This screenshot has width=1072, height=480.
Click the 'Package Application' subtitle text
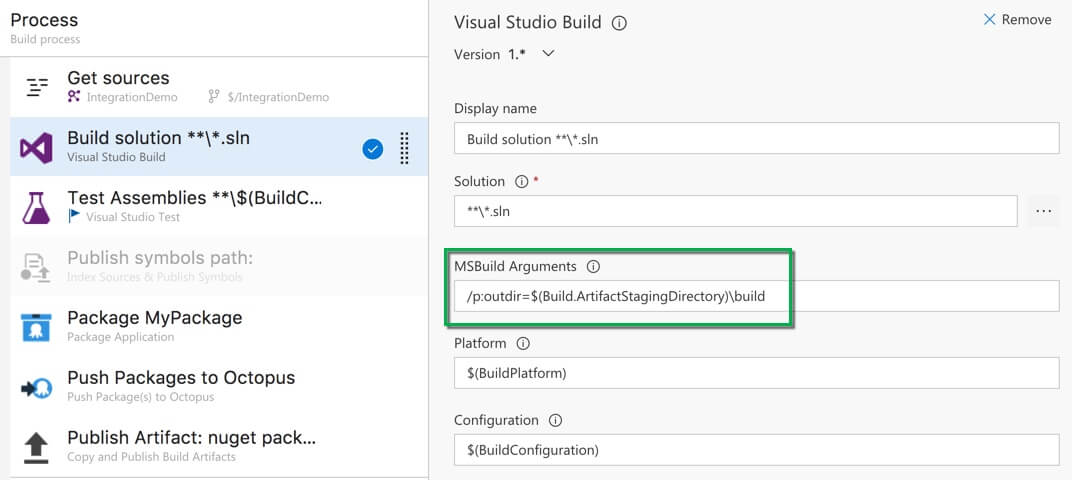click(x=120, y=337)
